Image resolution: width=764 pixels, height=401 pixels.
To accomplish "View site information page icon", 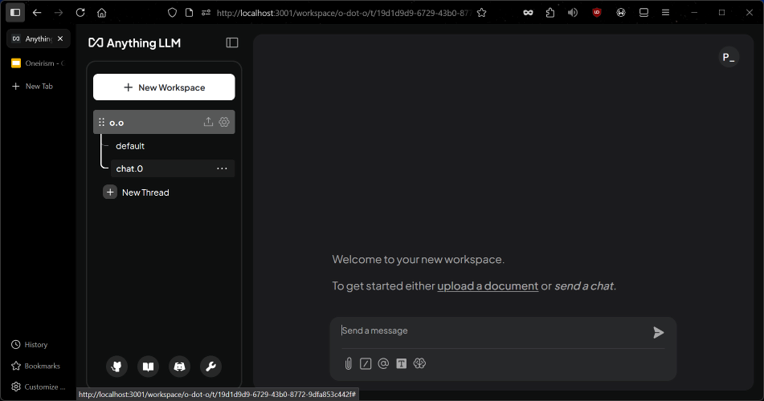I will [189, 13].
